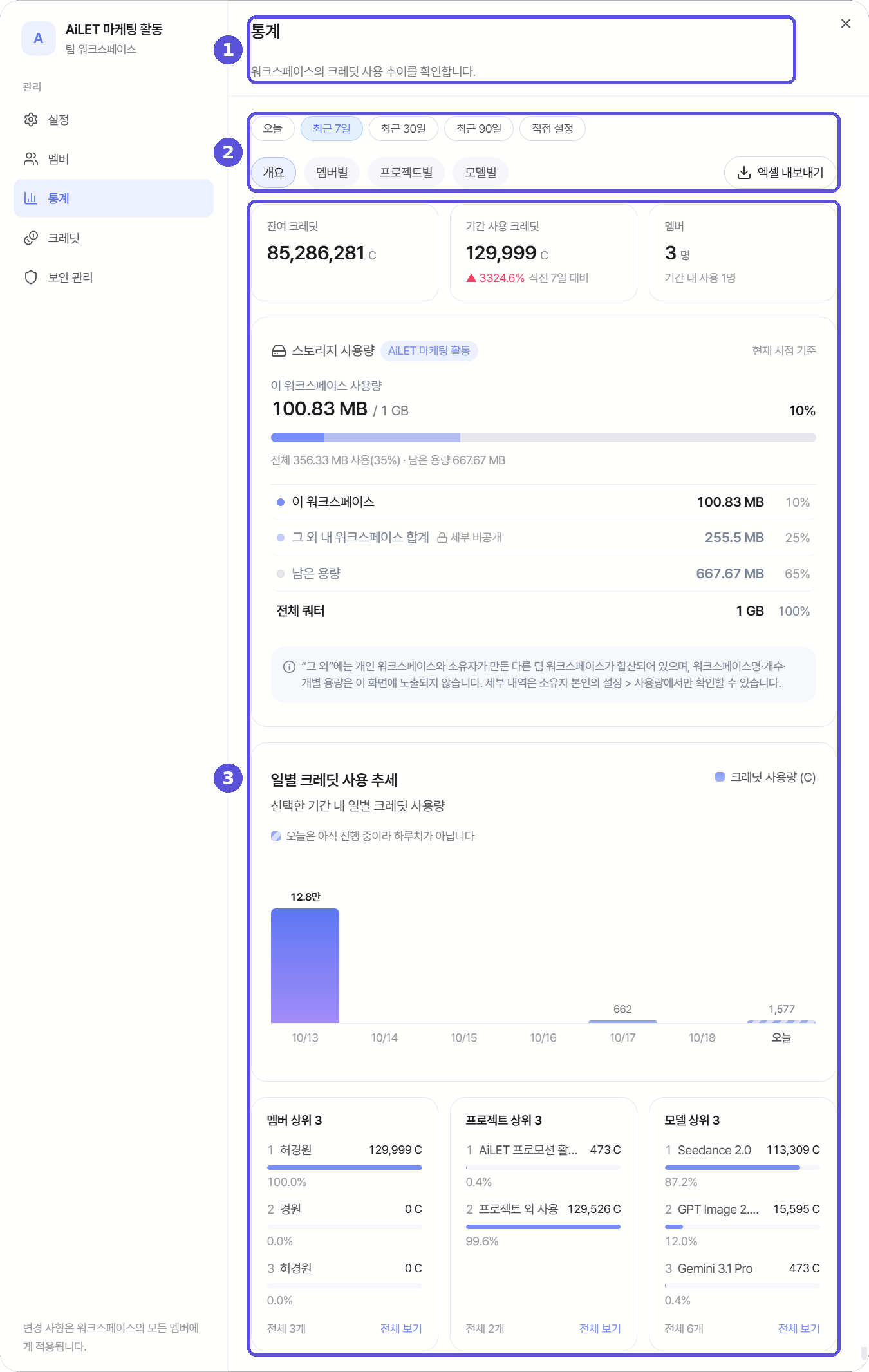Switch to the 프로젝트별 tab
869x1372 pixels.
(406, 173)
